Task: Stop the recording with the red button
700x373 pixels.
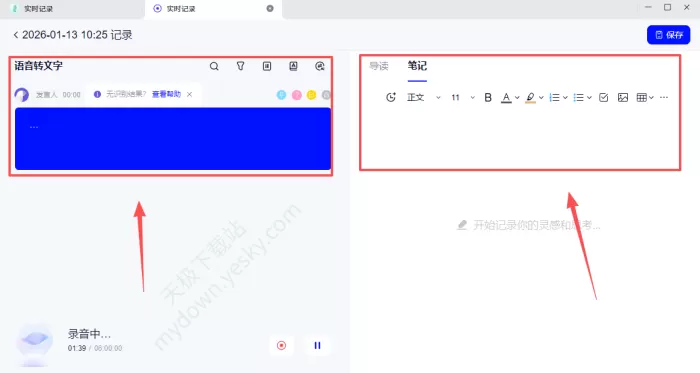Action: coord(281,345)
